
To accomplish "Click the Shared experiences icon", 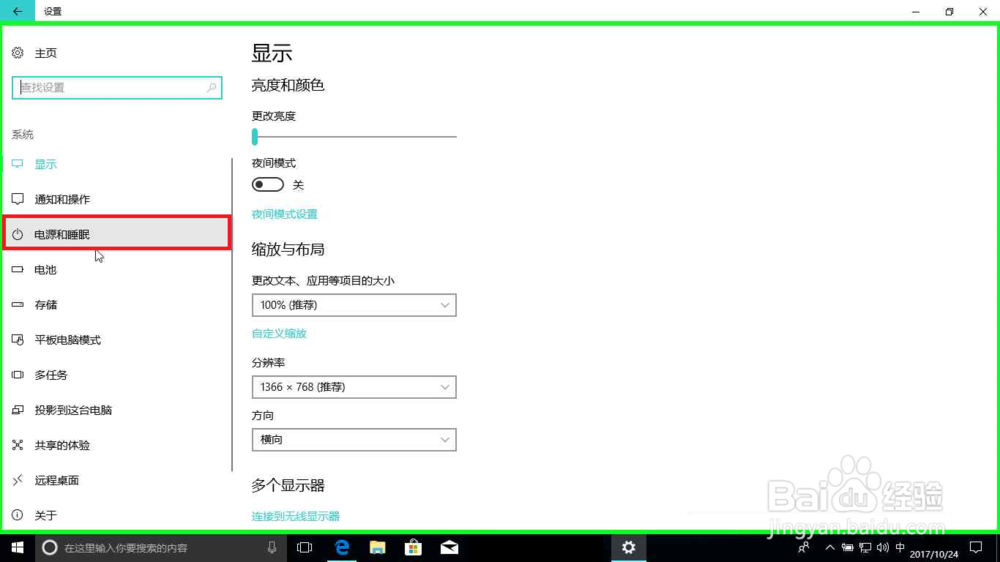I will 18,445.
